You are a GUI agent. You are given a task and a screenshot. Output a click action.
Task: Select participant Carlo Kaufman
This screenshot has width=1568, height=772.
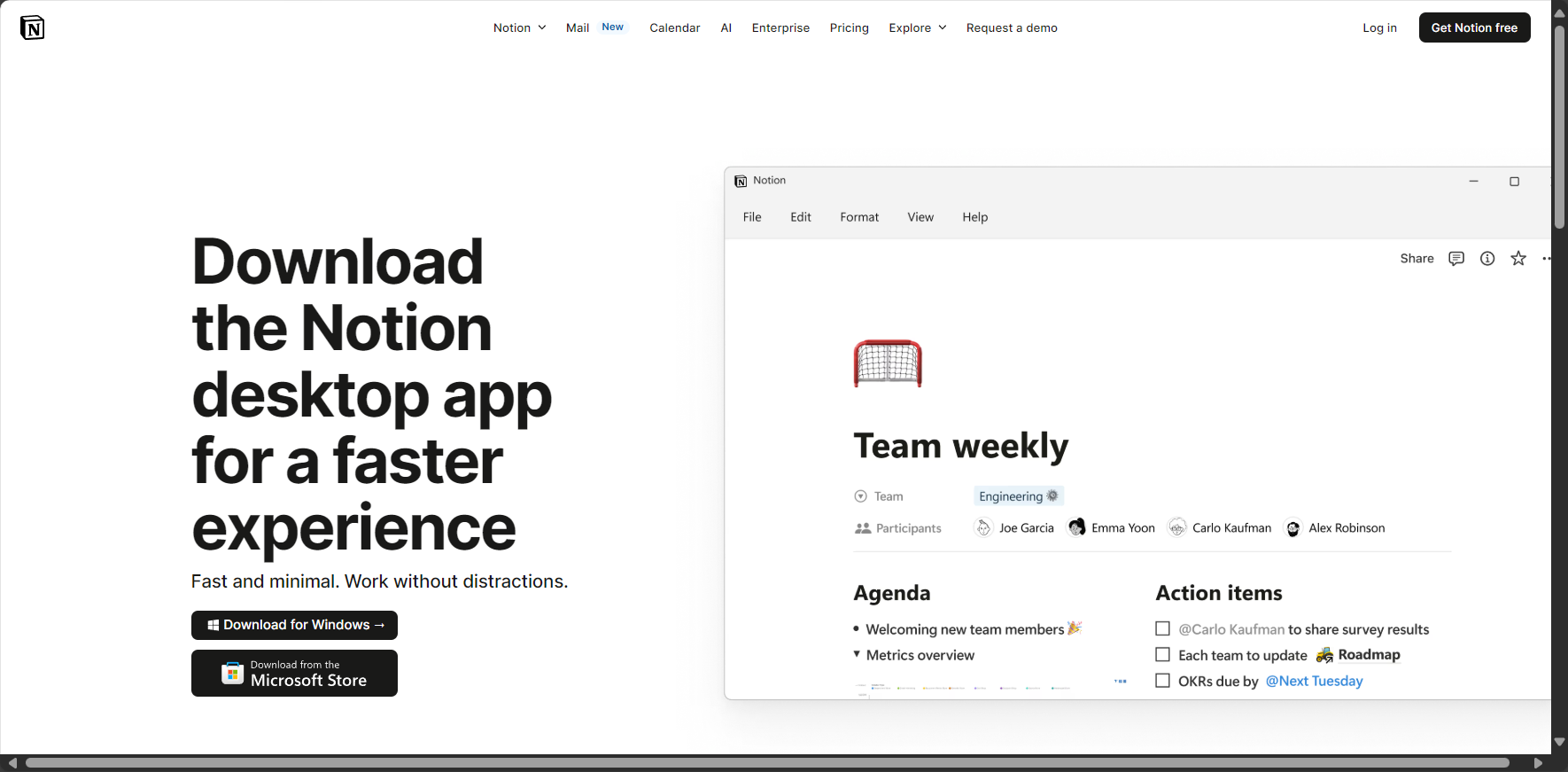pos(1220,528)
